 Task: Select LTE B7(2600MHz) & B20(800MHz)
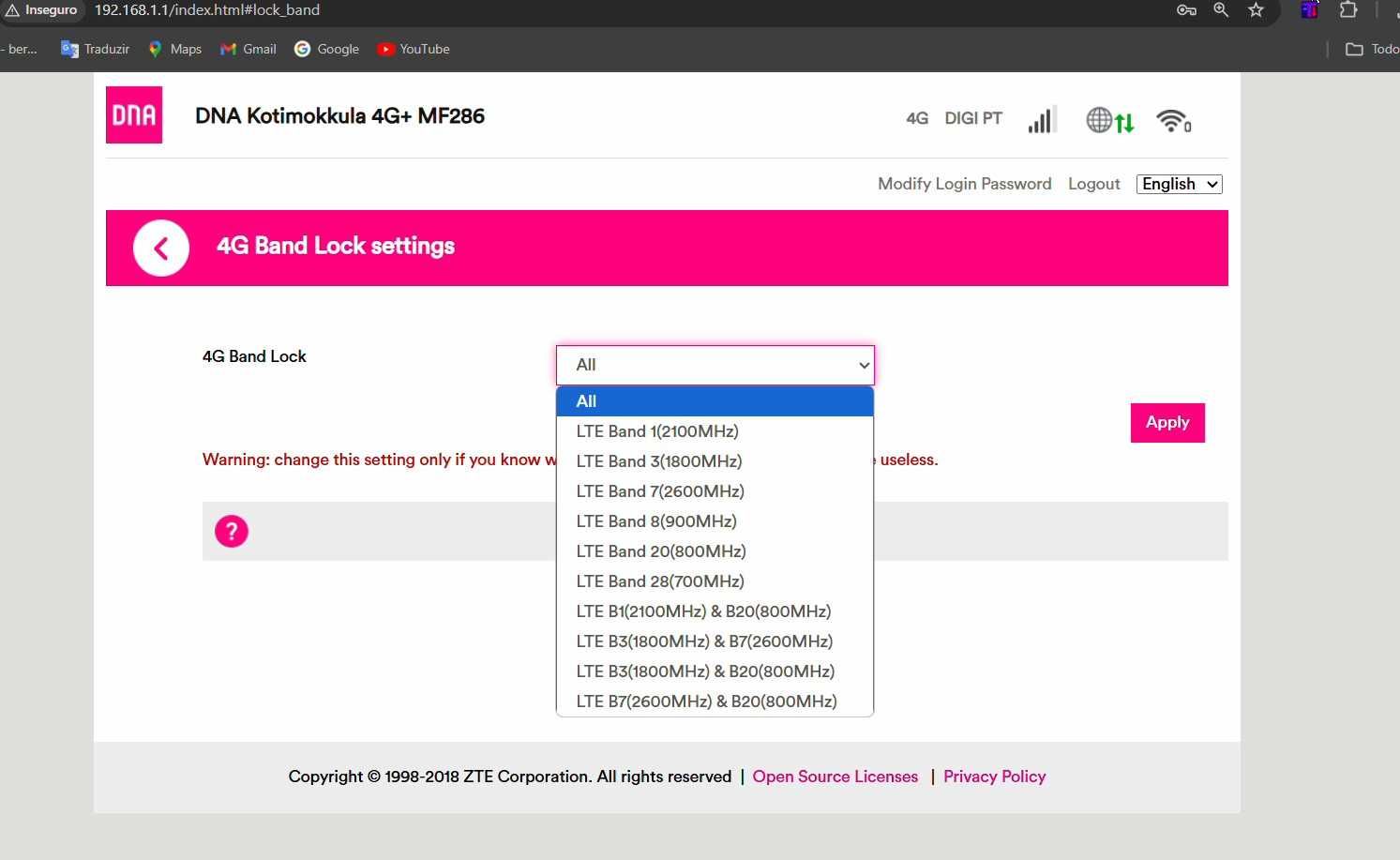pos(715,702)
